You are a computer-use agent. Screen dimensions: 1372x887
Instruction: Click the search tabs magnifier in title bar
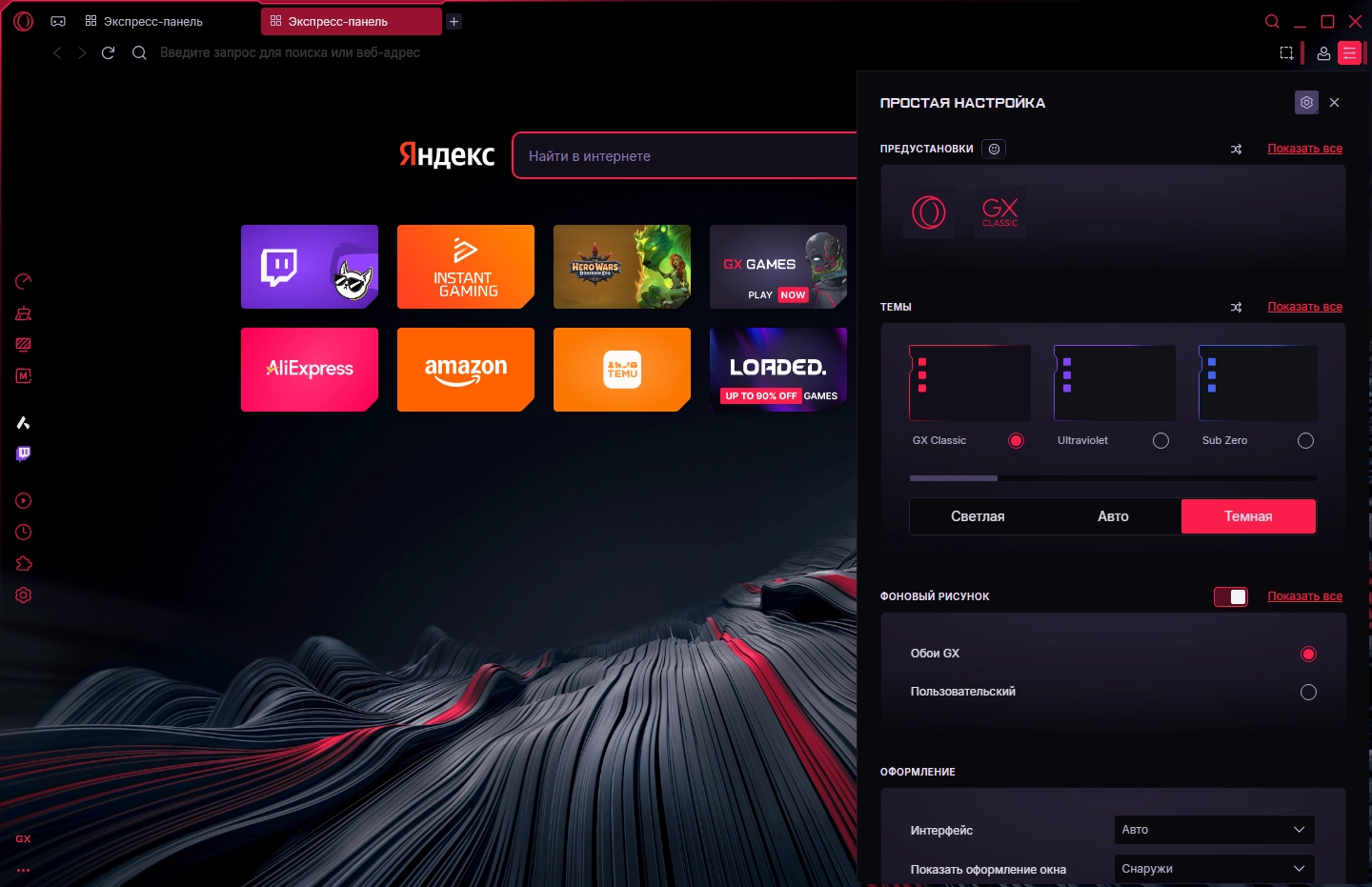pyautogui.click(x=1272, y=21)
